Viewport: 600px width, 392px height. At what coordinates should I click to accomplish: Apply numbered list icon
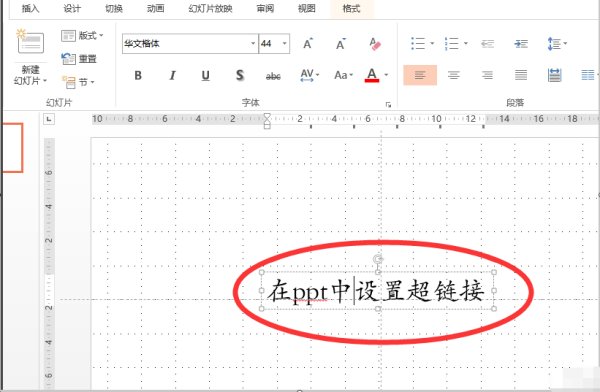(x=452, y=43)
